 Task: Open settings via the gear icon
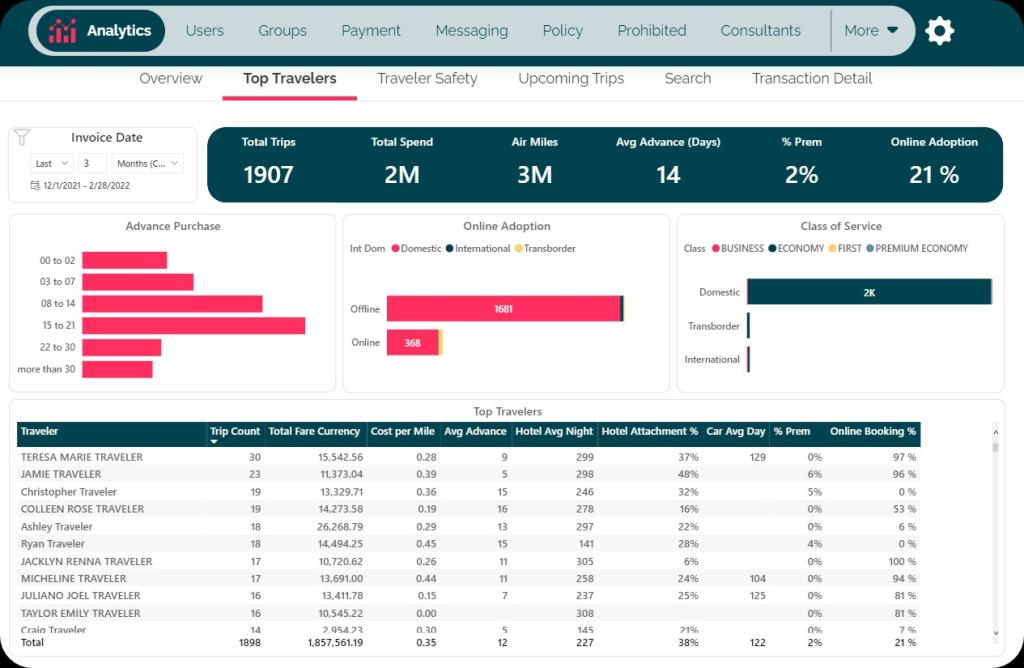(x=939, y=31)
